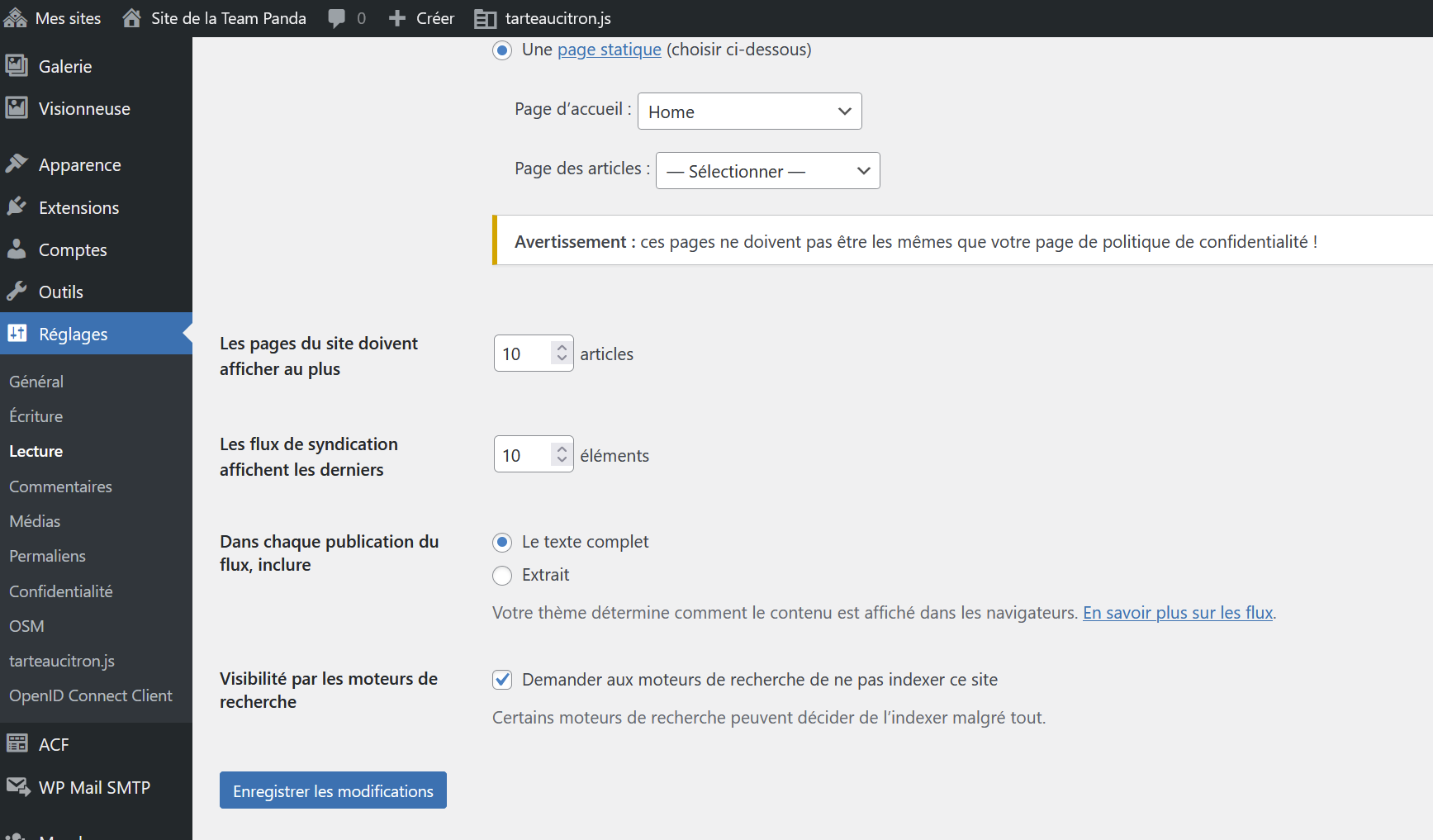Click the 'Extrait' label text
Image resolution: width=1433 pixels, height=840 pixels.
(546, 575)
